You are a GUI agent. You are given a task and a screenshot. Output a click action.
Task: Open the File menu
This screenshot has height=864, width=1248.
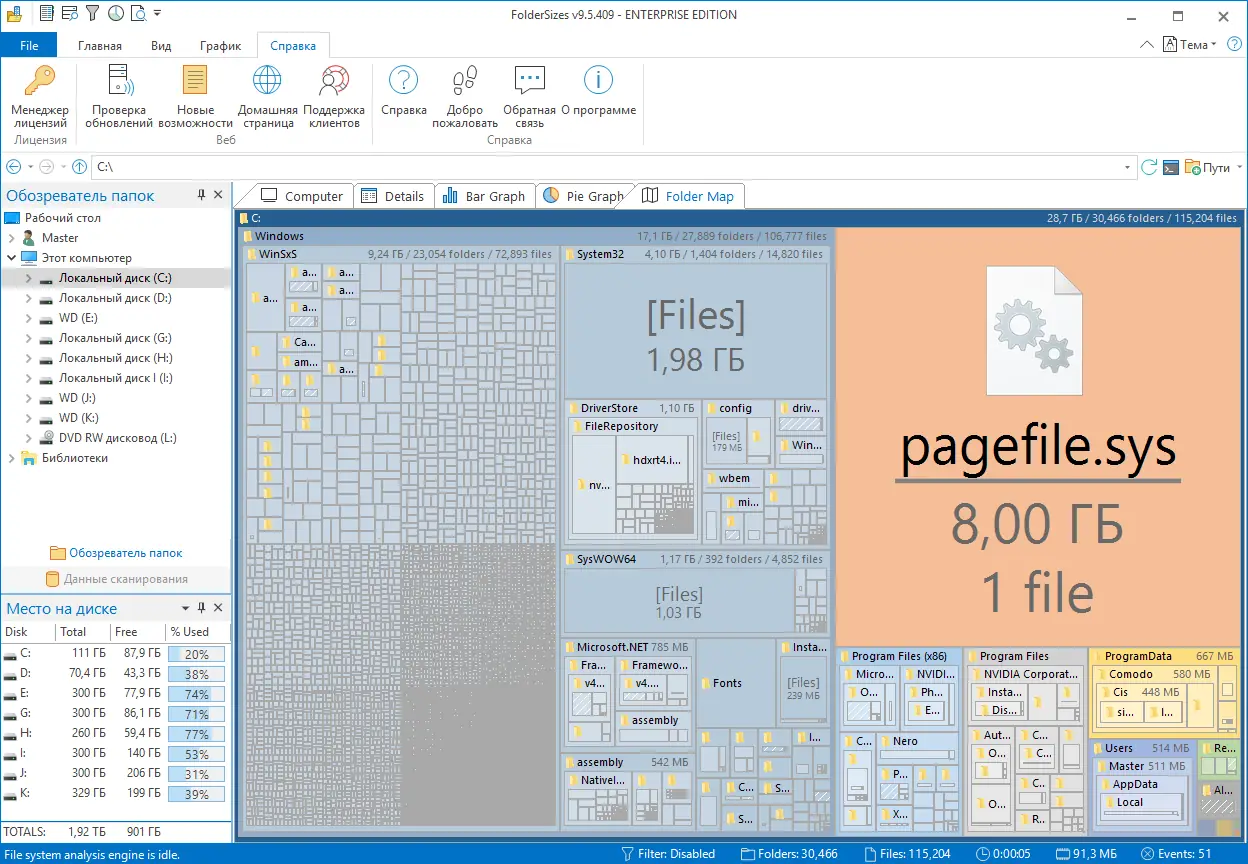[29, 45]
